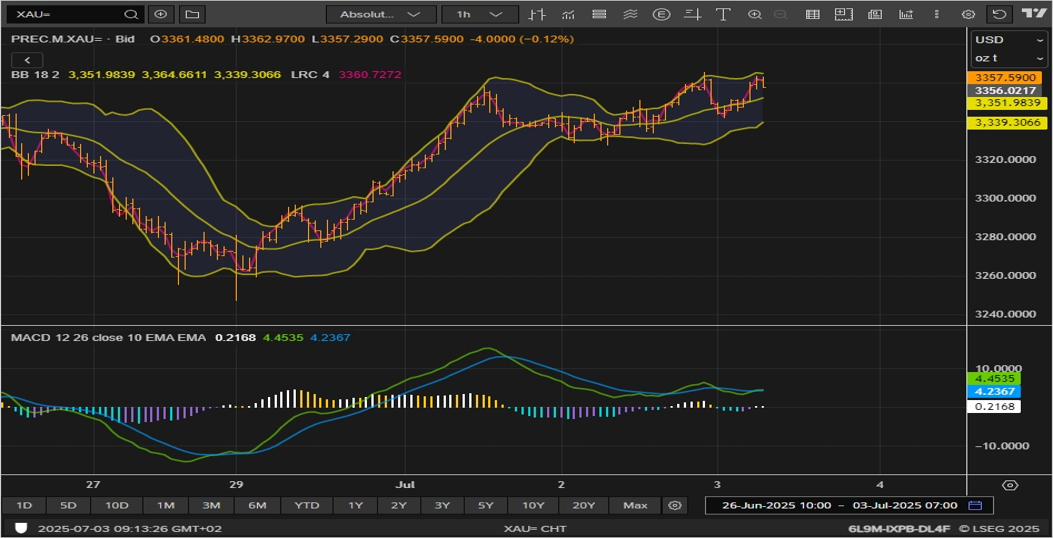Click the calendar icon in the date range field
The image size is (1053, 538).
(x=976, y=505)
